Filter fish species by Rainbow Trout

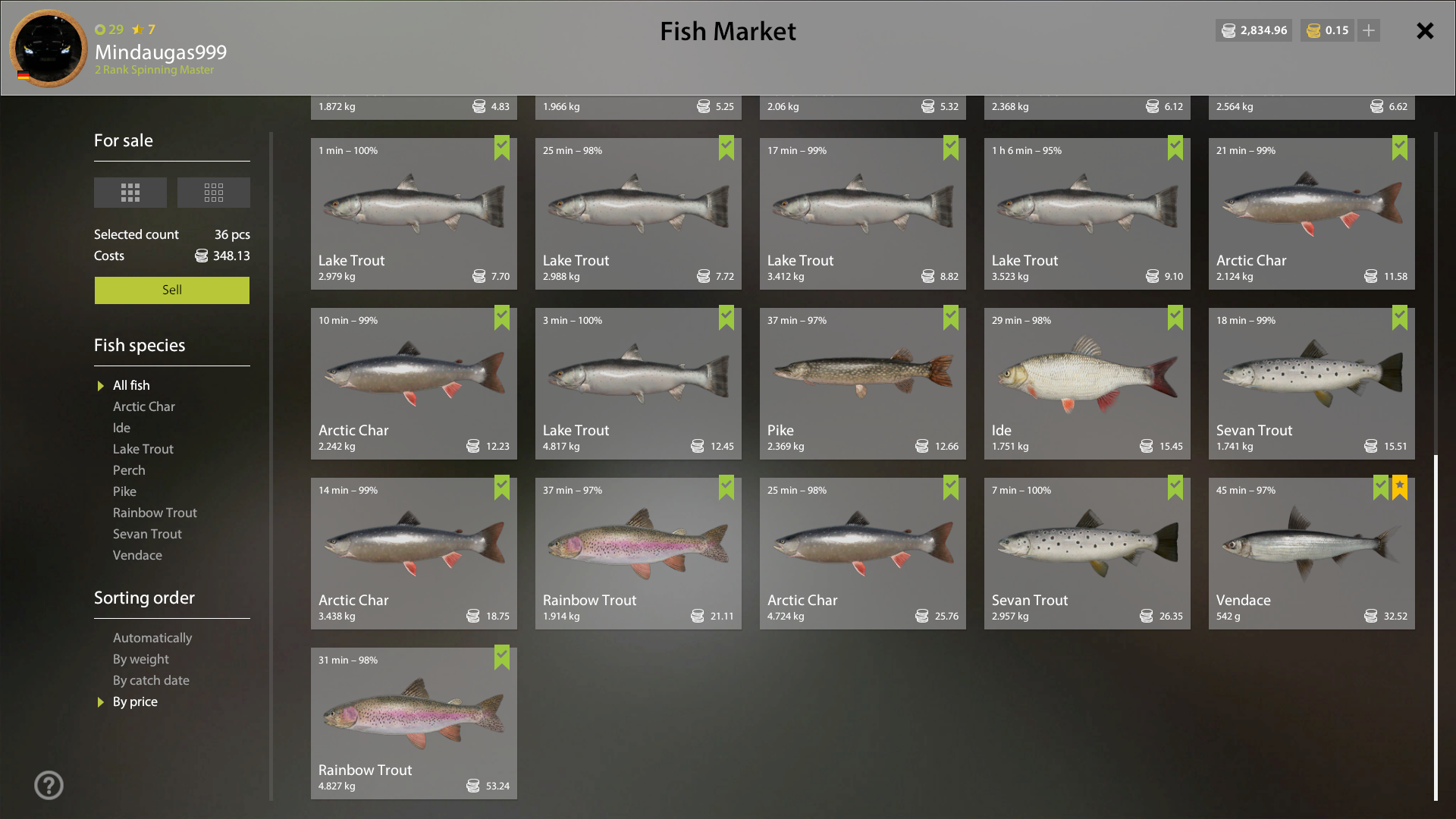pyautogui.click(x=155, y=513)
